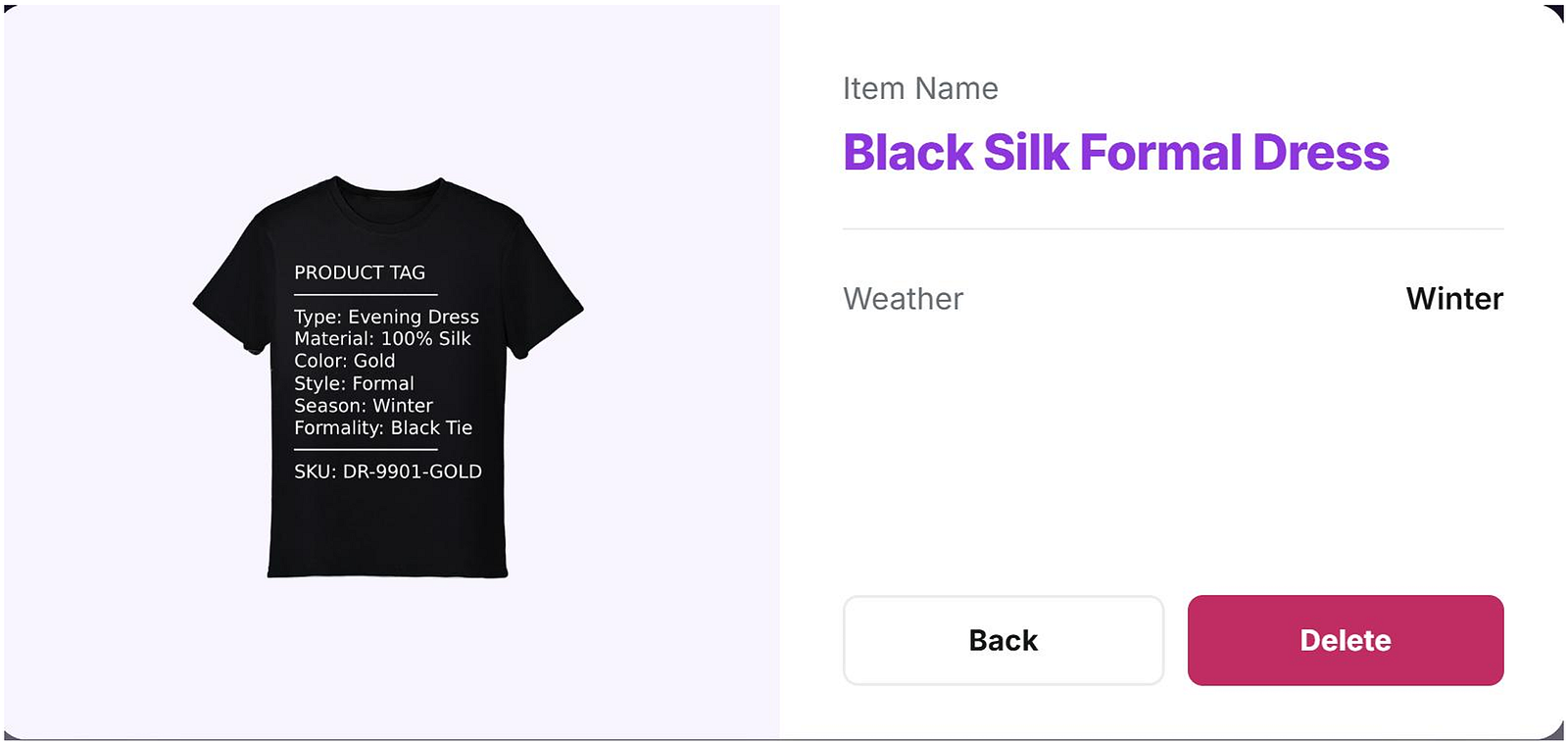1568x742 pixels.
Task: Click the Weather field label
Action: (903, 298)
